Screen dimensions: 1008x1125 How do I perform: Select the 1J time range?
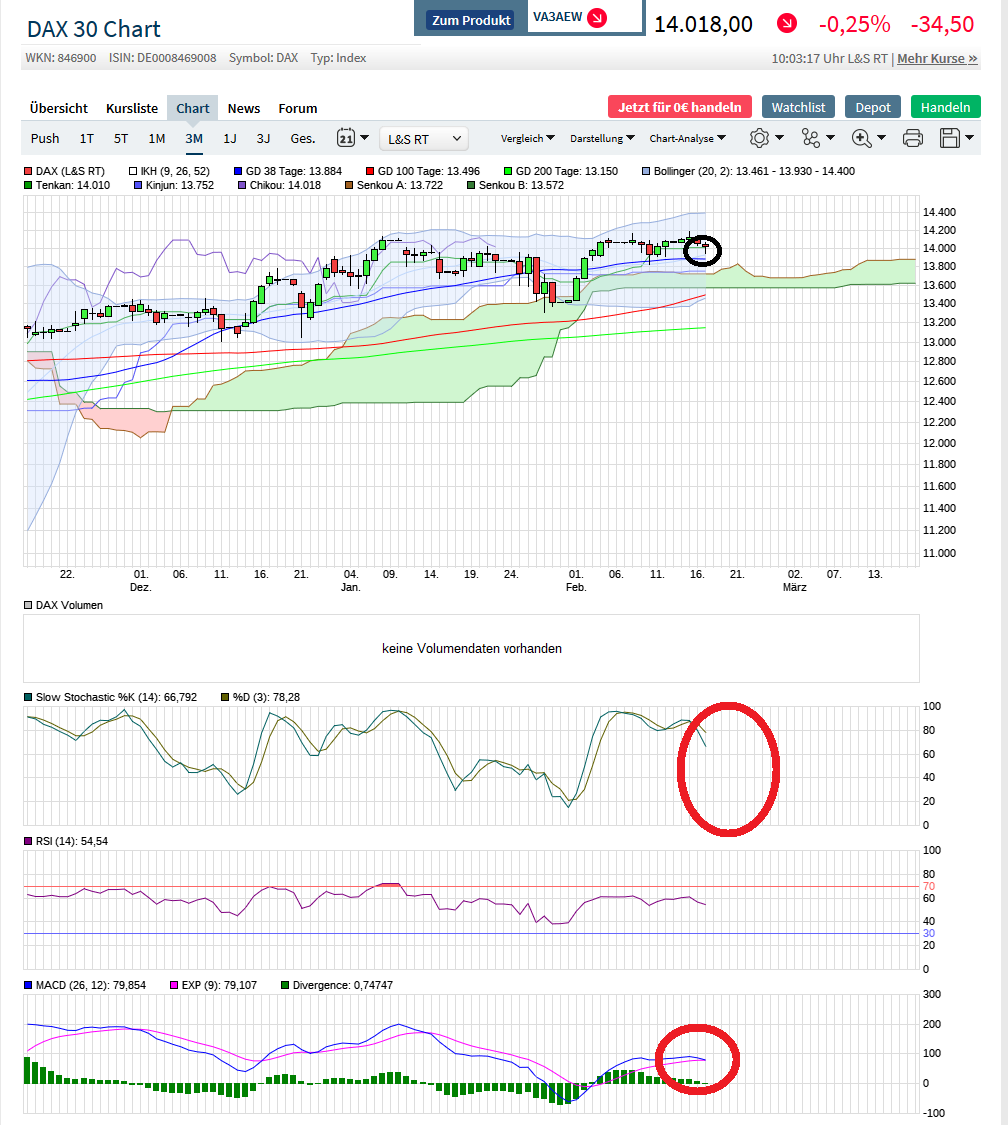coord(230,138)
